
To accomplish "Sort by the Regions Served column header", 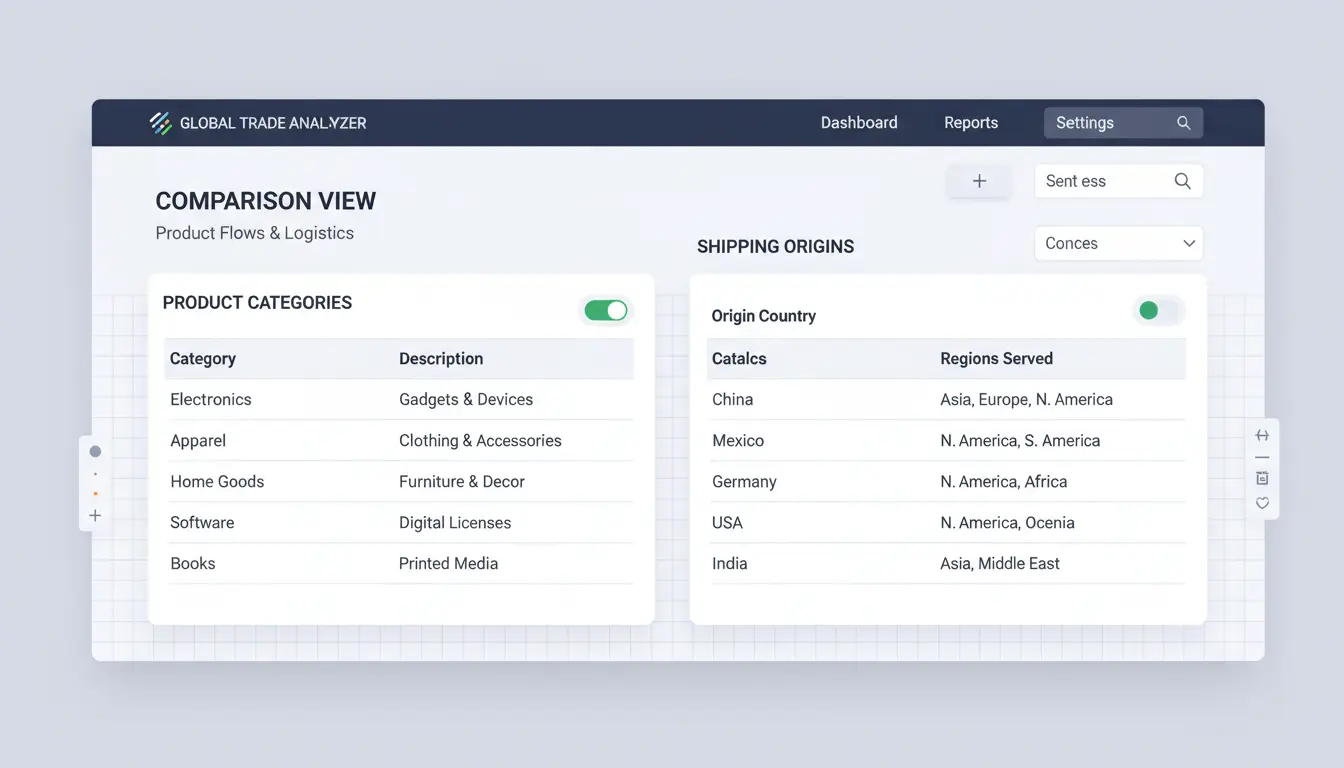I will pyautogui.click(x=996, y=358).
